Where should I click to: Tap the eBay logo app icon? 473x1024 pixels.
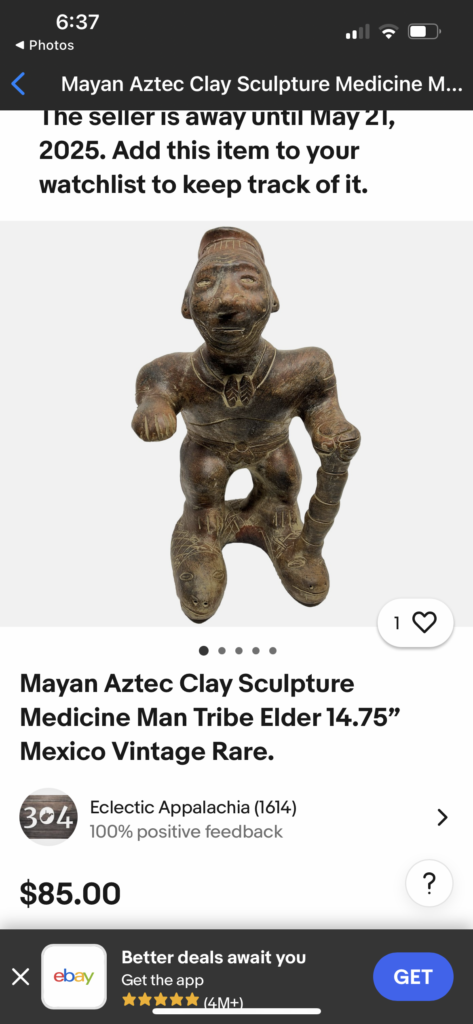[74, 976]
